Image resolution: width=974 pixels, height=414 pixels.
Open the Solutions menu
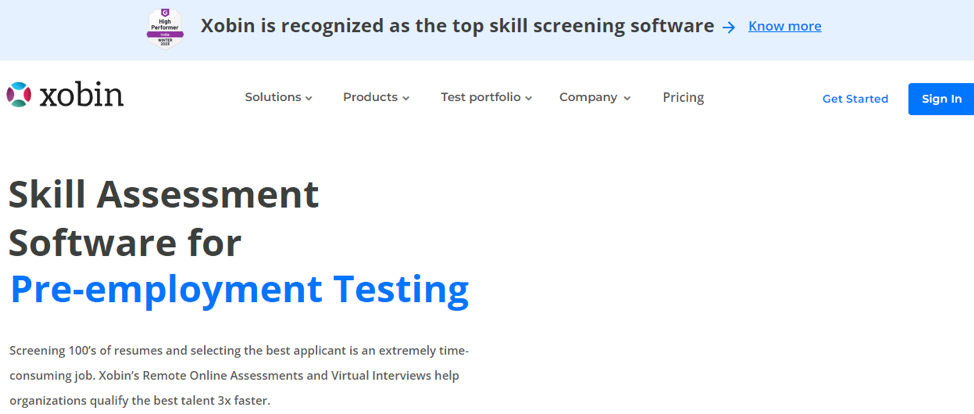coord(273,97)
